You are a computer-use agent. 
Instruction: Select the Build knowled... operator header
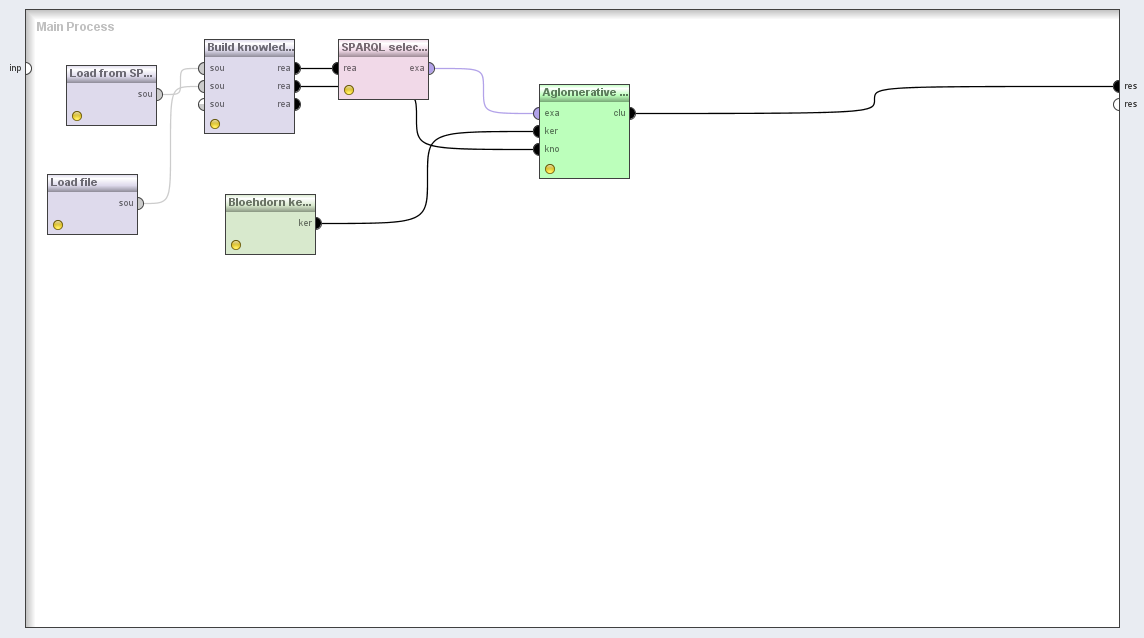click(249, 47)
